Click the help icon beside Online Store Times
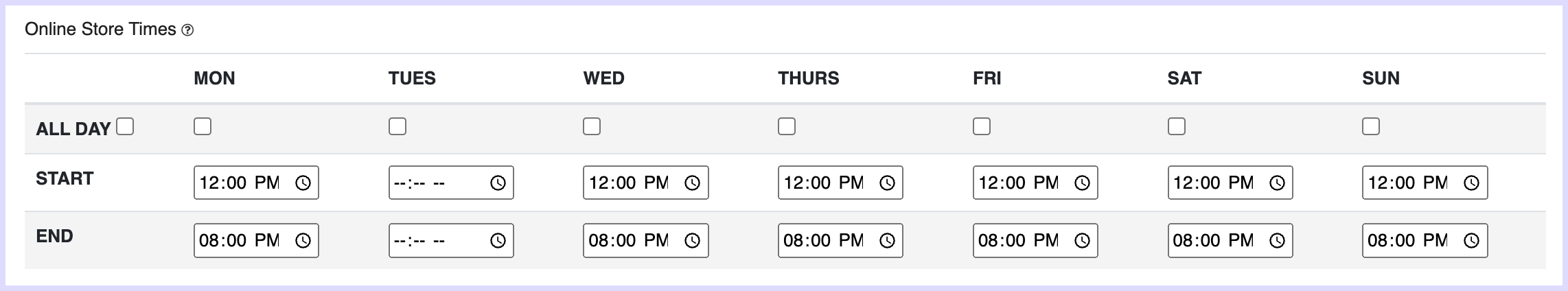Screen dimensions: 1568x291 pyautogui.click(x=187, y=30)
